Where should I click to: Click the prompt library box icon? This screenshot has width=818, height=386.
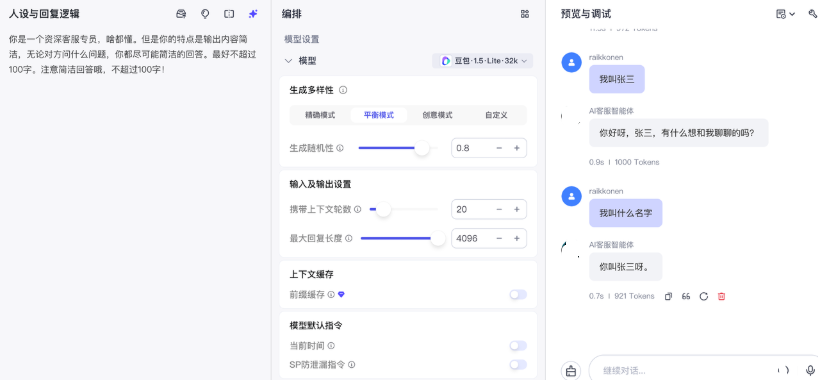181,14
